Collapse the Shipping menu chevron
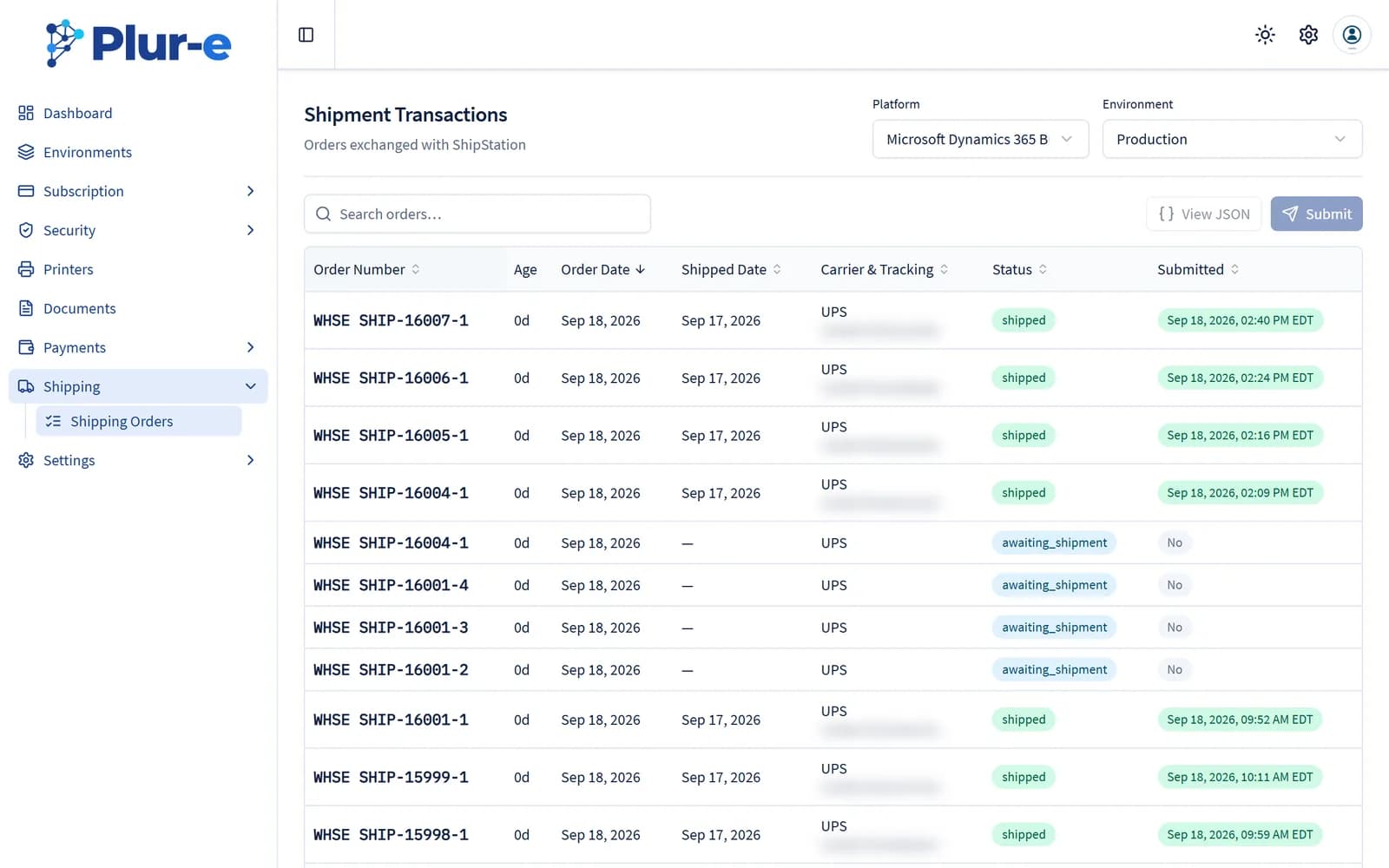This screenshot has width=1389, height=868. (250, 386)
